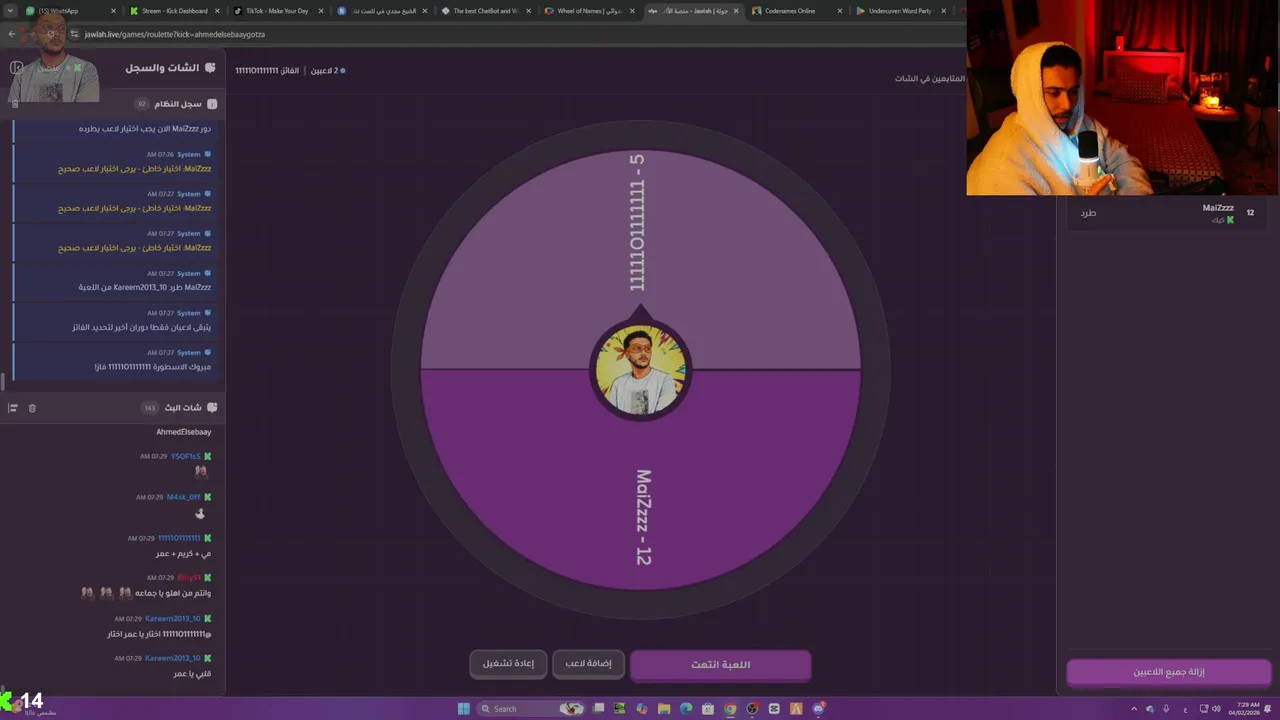Click streamer avatar at wheel center

point(640,370)
